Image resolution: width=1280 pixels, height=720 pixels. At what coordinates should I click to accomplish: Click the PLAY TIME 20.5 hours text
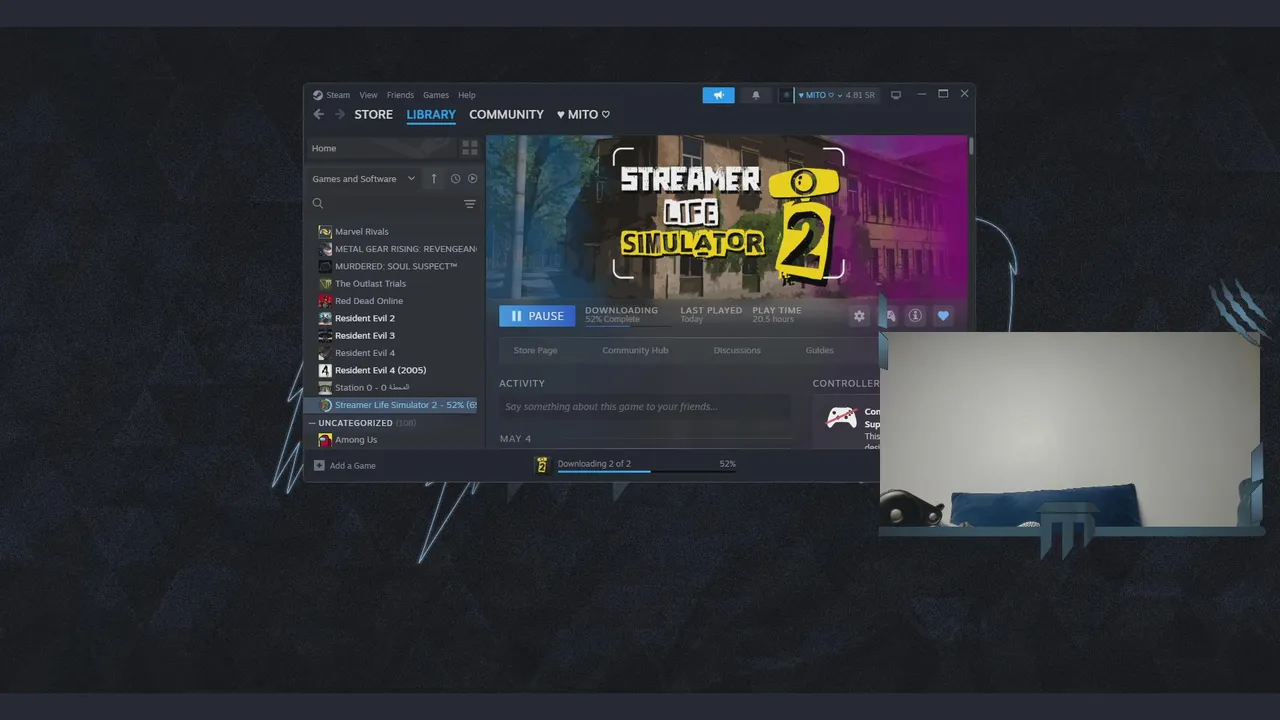point(777,314)
